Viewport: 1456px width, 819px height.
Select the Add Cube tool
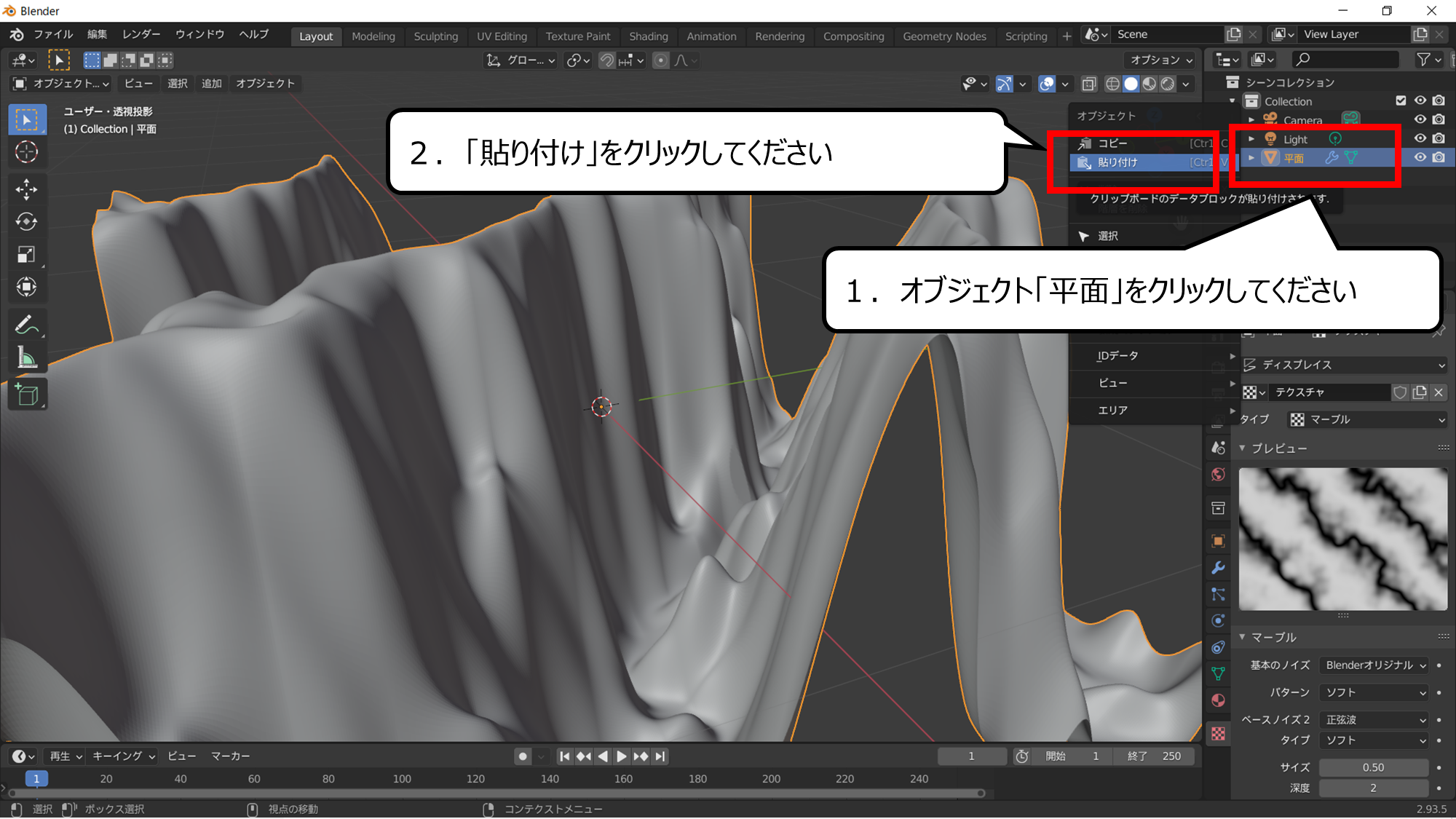tap(27, 395)
